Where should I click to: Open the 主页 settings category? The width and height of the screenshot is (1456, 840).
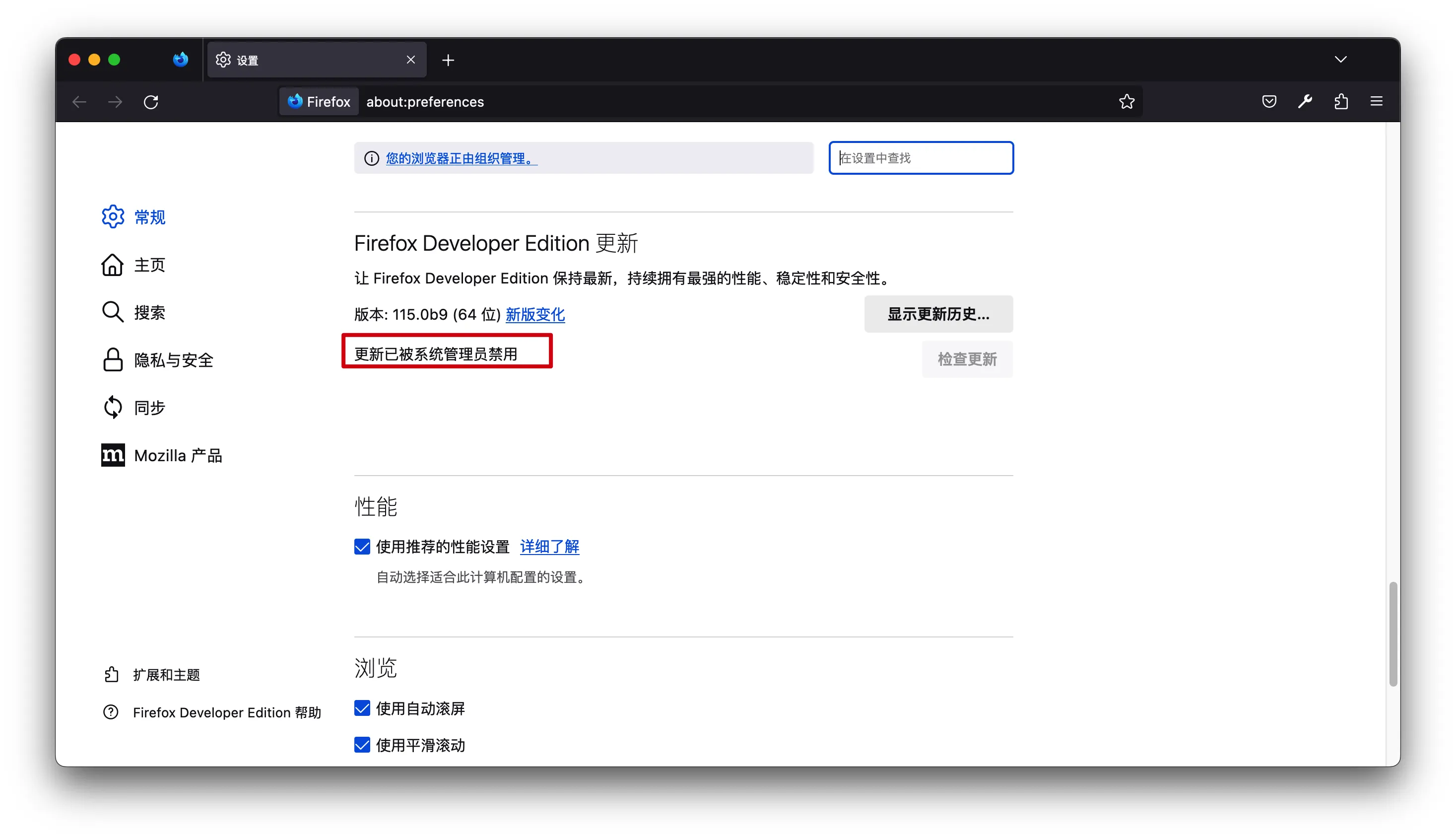134,265
